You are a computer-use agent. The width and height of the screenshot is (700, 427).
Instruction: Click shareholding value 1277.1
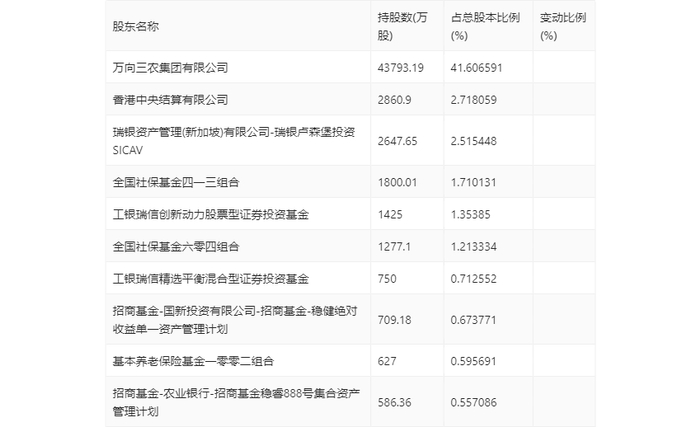click(394, 247)
